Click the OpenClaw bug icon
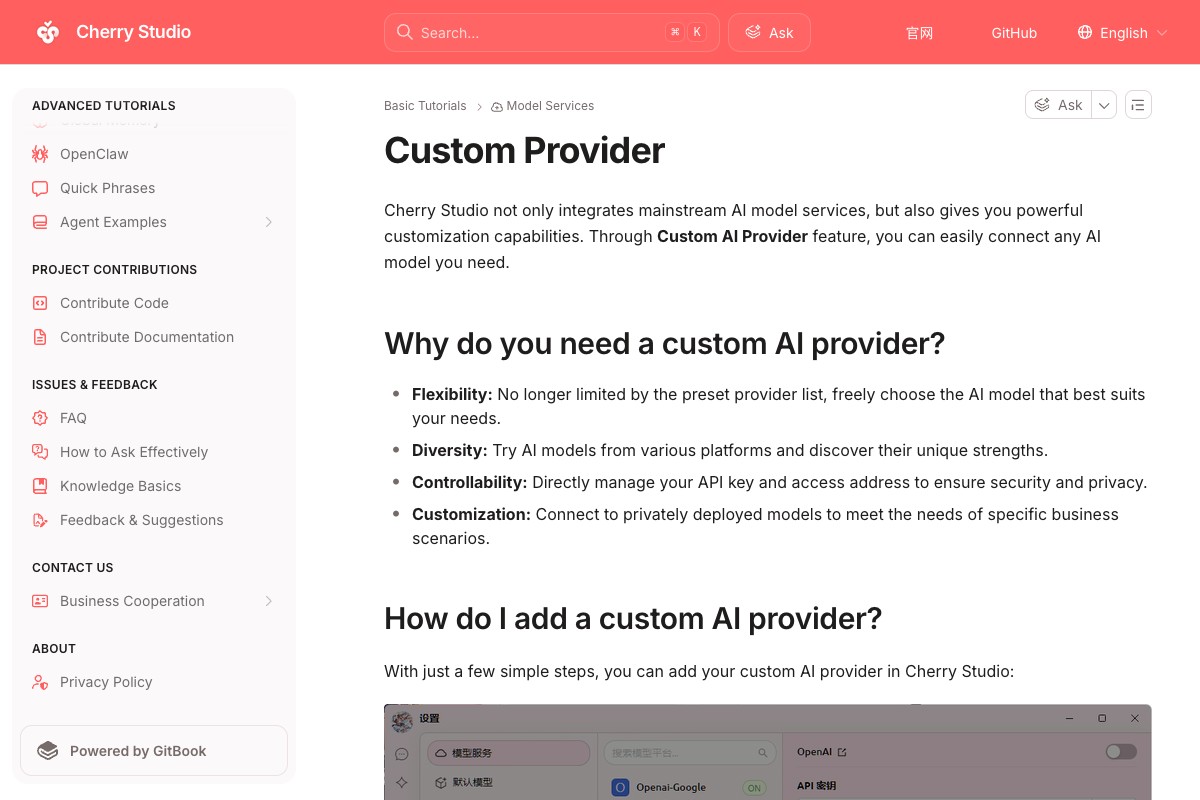 [x=40, y=154]
